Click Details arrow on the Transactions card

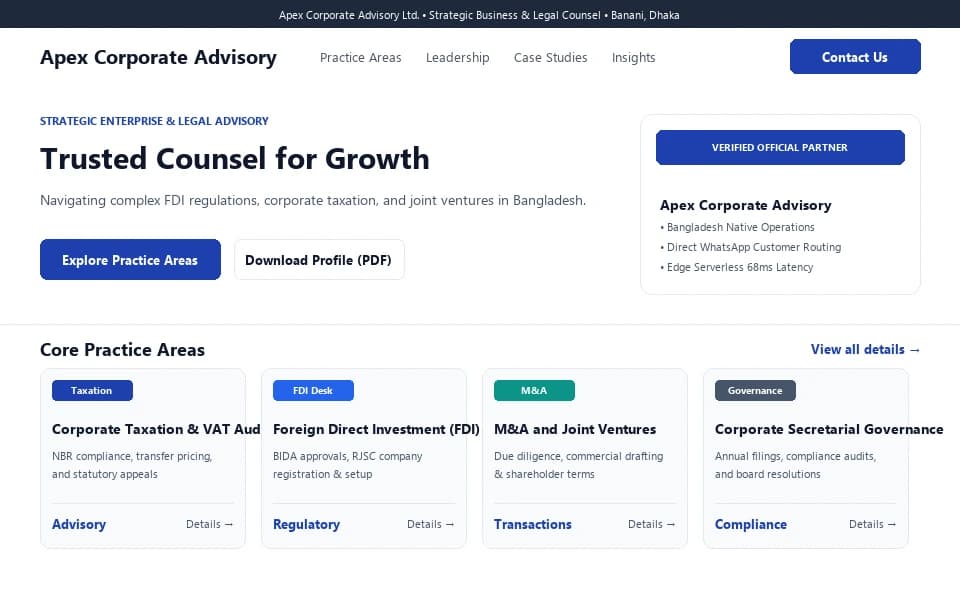(651, 524)
